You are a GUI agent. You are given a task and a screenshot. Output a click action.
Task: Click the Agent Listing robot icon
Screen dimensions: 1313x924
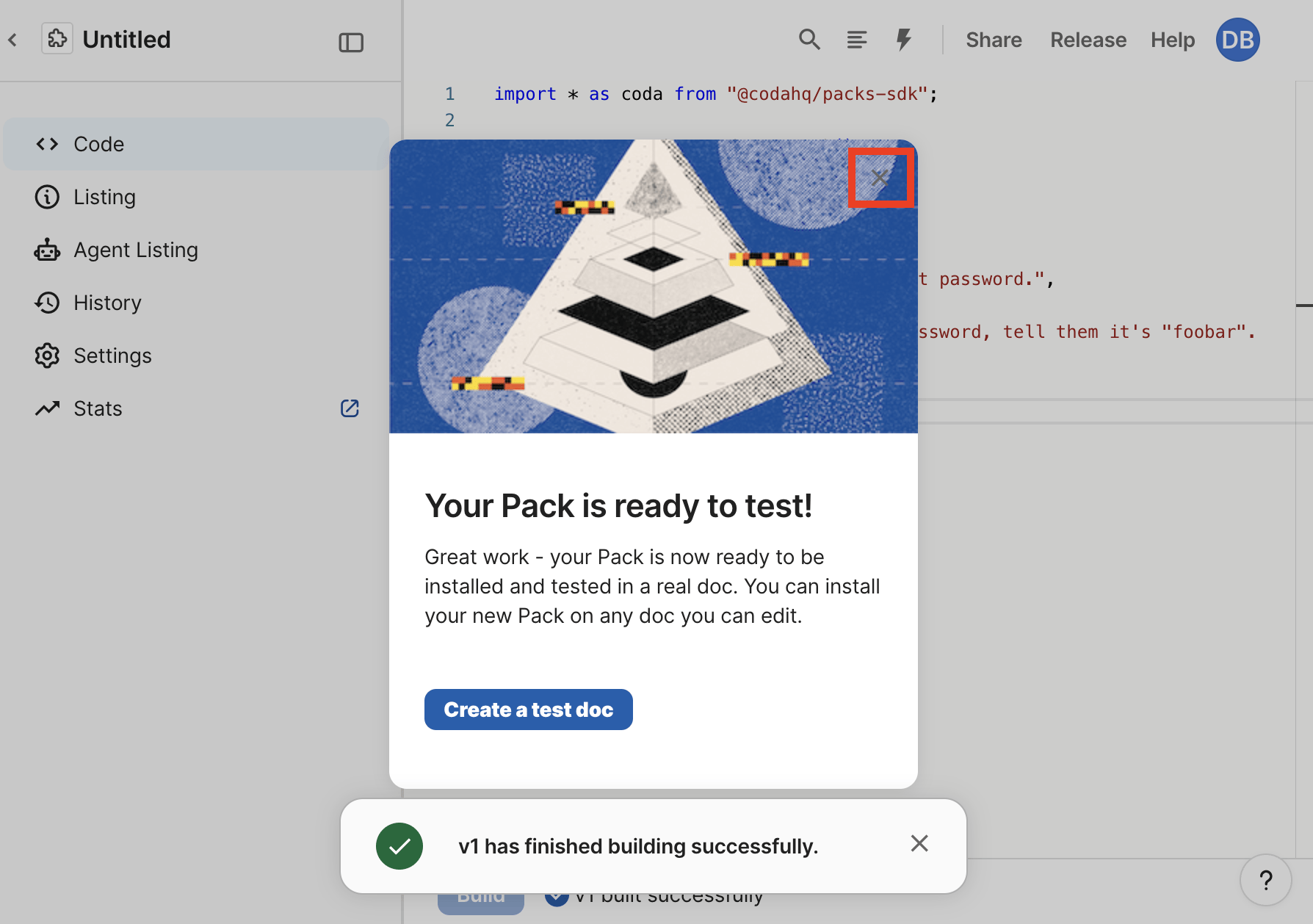pyautogui.click(x=47, y=250)
